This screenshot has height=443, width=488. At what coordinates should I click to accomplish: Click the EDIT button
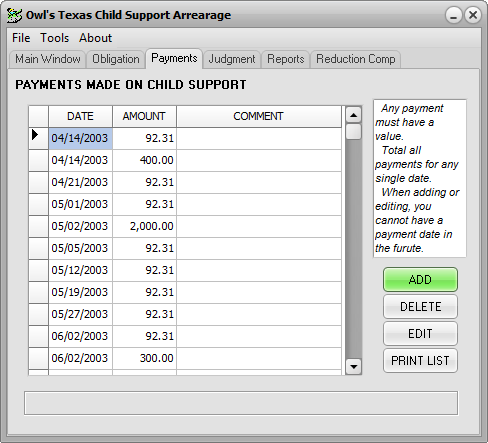point(420,334)
